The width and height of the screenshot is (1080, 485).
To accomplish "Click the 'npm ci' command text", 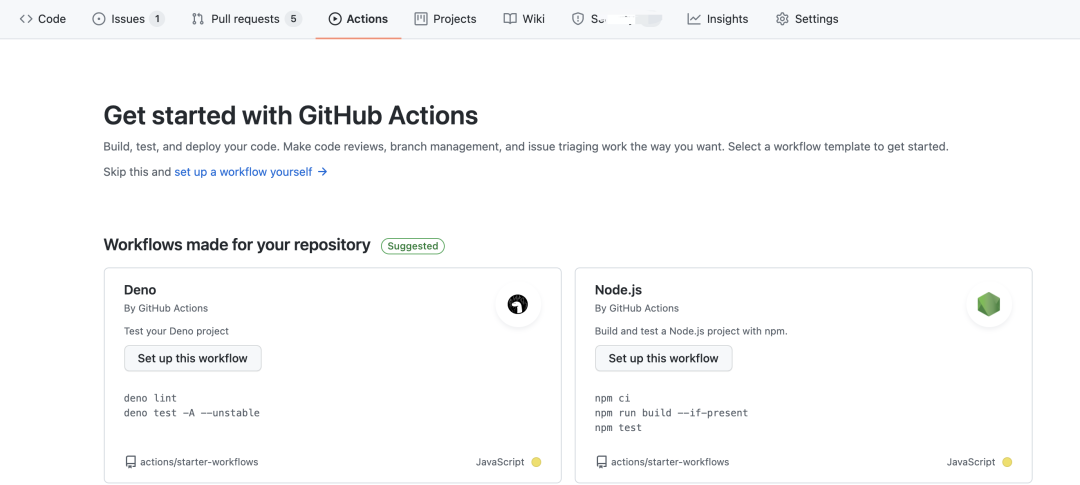I will 612,398.
